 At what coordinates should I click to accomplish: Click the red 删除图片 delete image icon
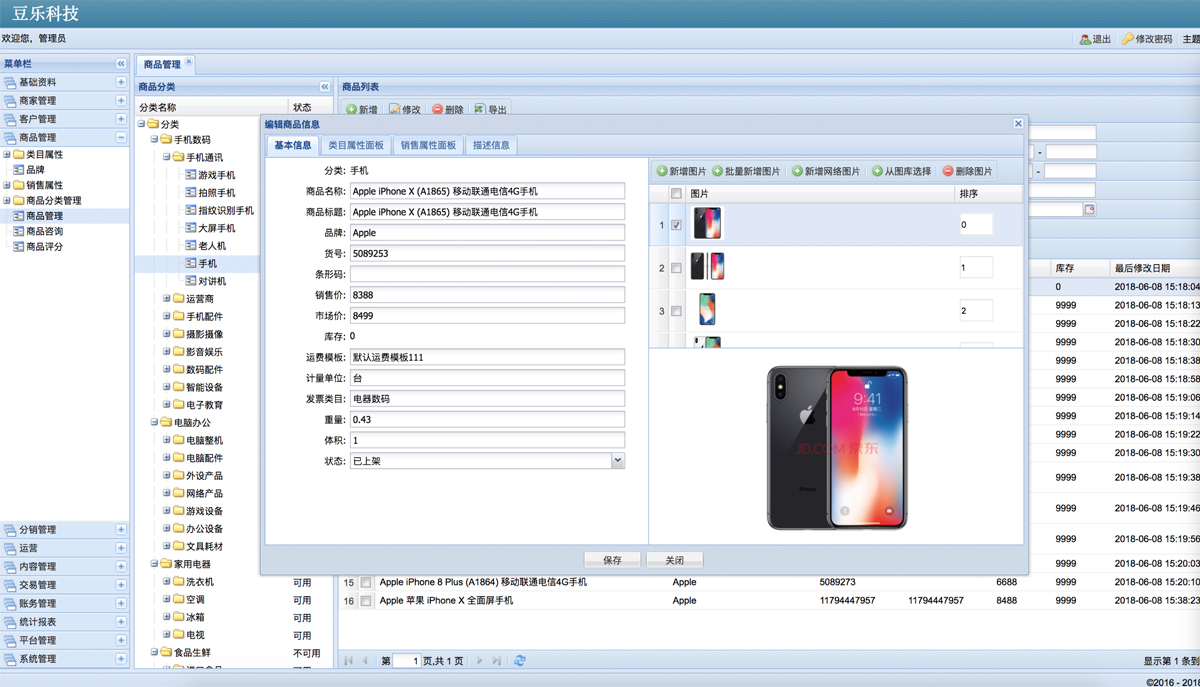coord(949,171)
